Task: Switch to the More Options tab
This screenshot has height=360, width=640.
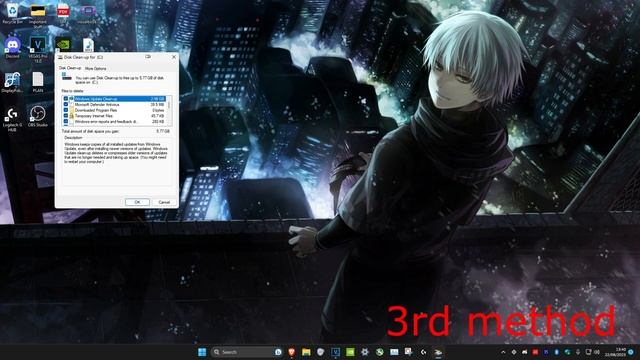Action: point(96,69)
